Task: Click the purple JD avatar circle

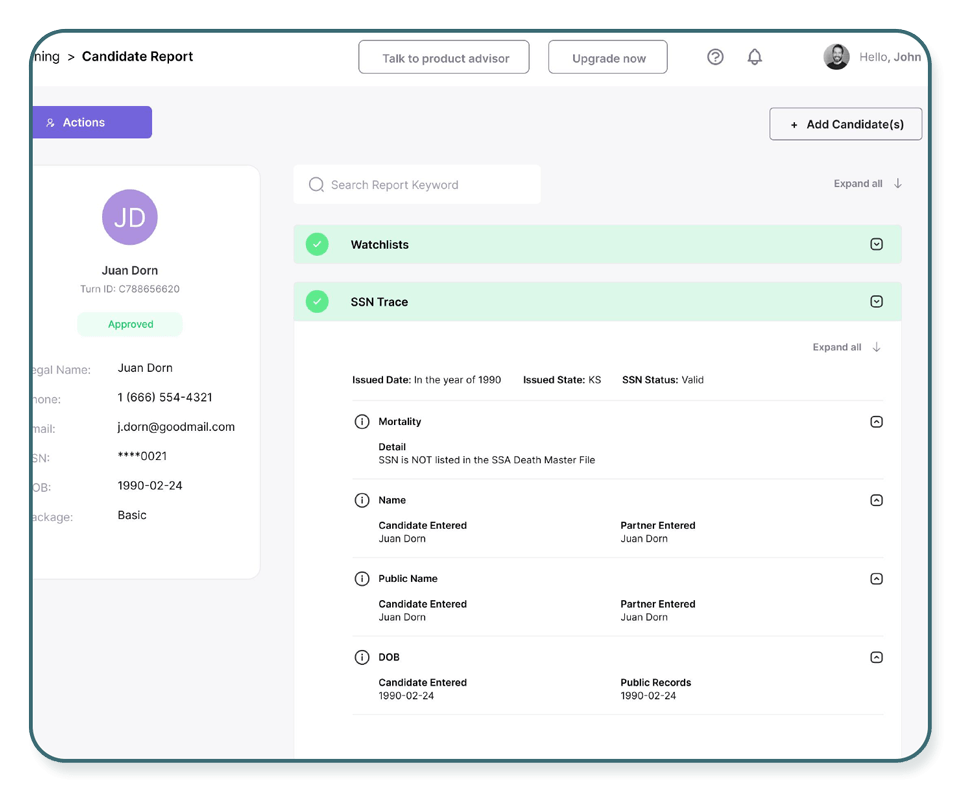Action: (x=130, y=217)
